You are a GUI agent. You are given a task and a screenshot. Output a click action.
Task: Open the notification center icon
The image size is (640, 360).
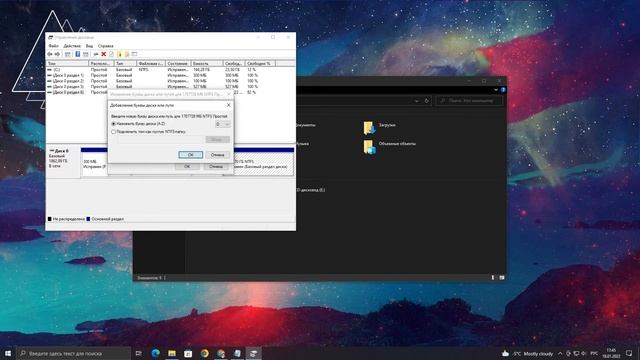[629, 353]
